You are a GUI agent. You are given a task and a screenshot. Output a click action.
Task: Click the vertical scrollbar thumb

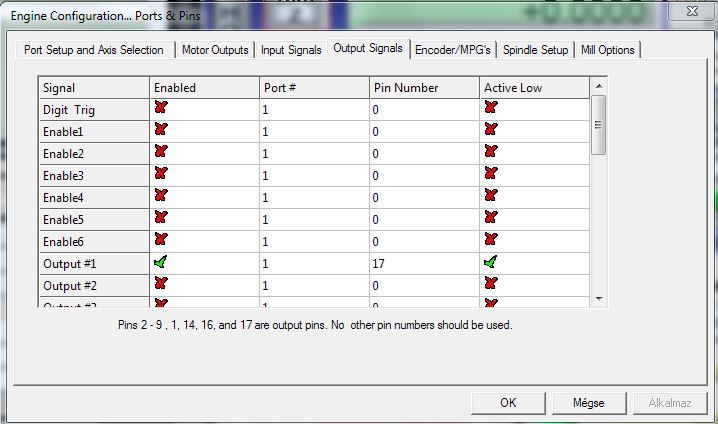pos(599,126)
